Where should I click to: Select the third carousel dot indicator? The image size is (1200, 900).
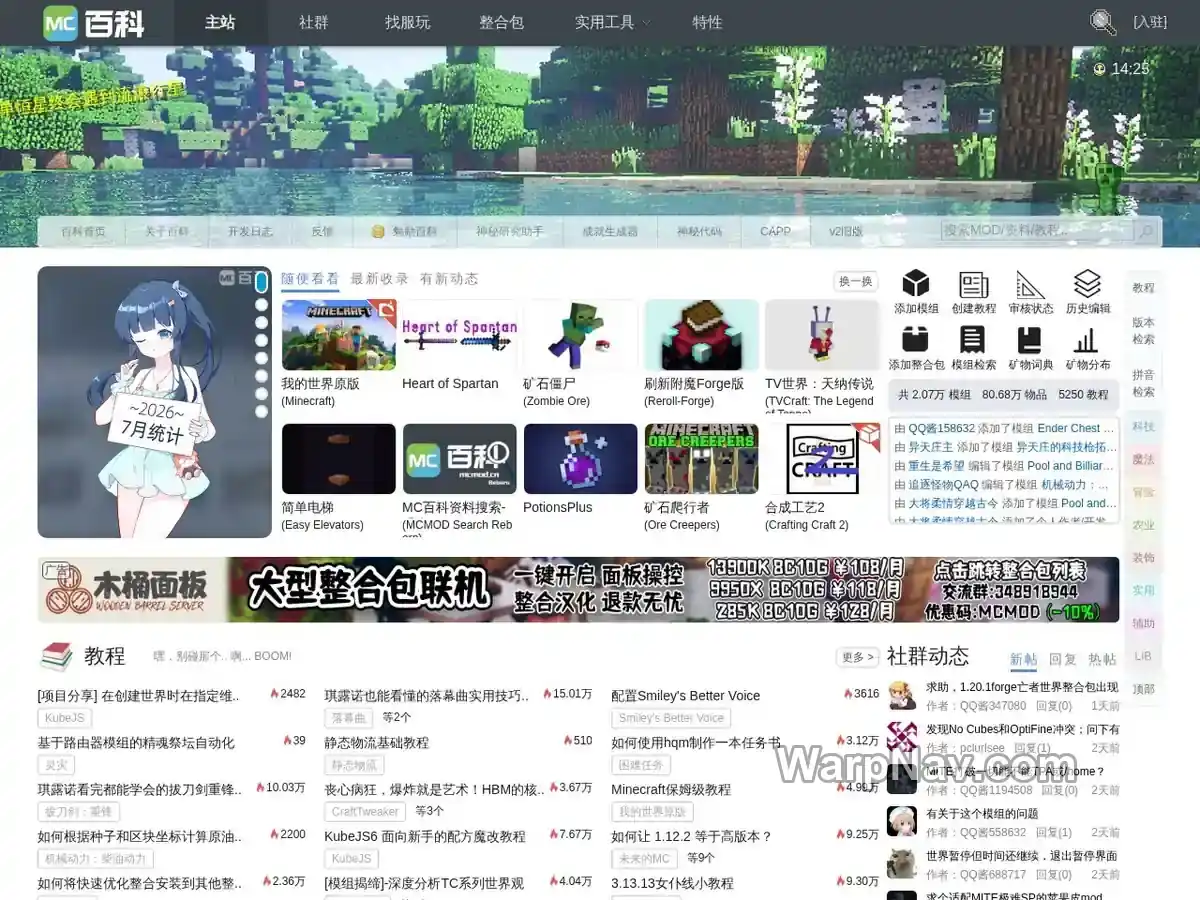tap(261, 322)
